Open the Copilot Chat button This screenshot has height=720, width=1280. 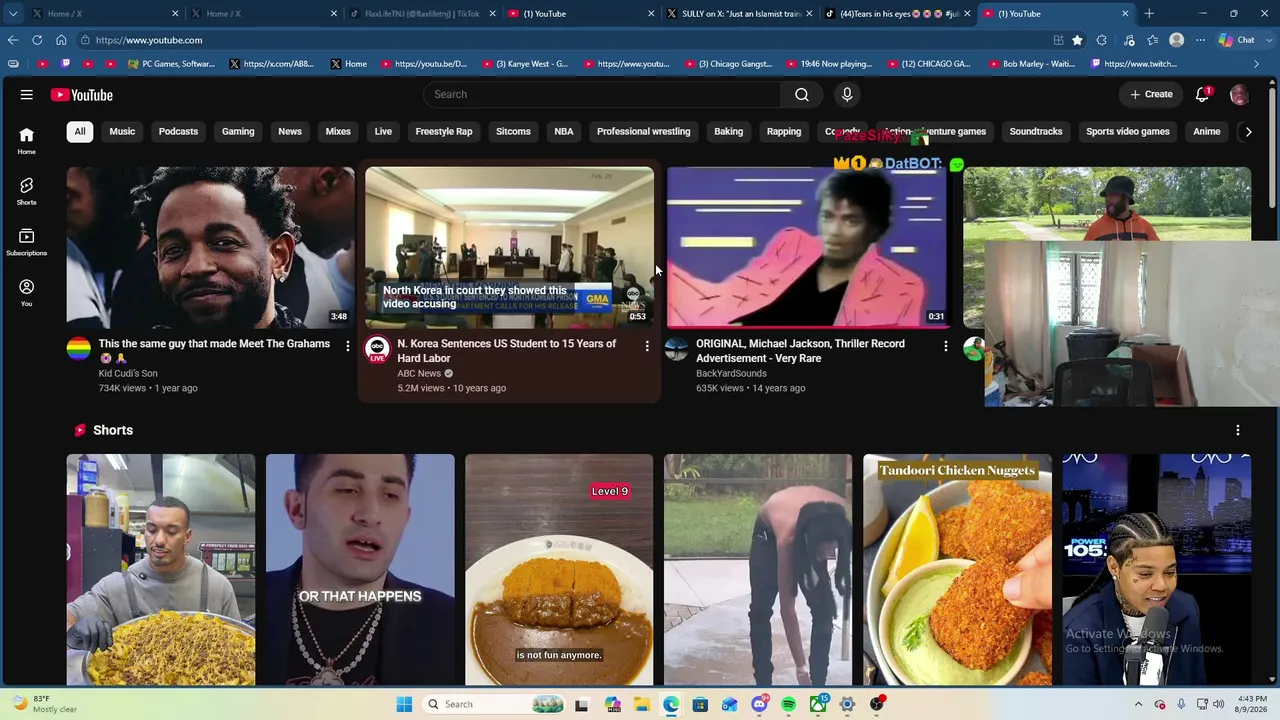[x=1237, y=40]
